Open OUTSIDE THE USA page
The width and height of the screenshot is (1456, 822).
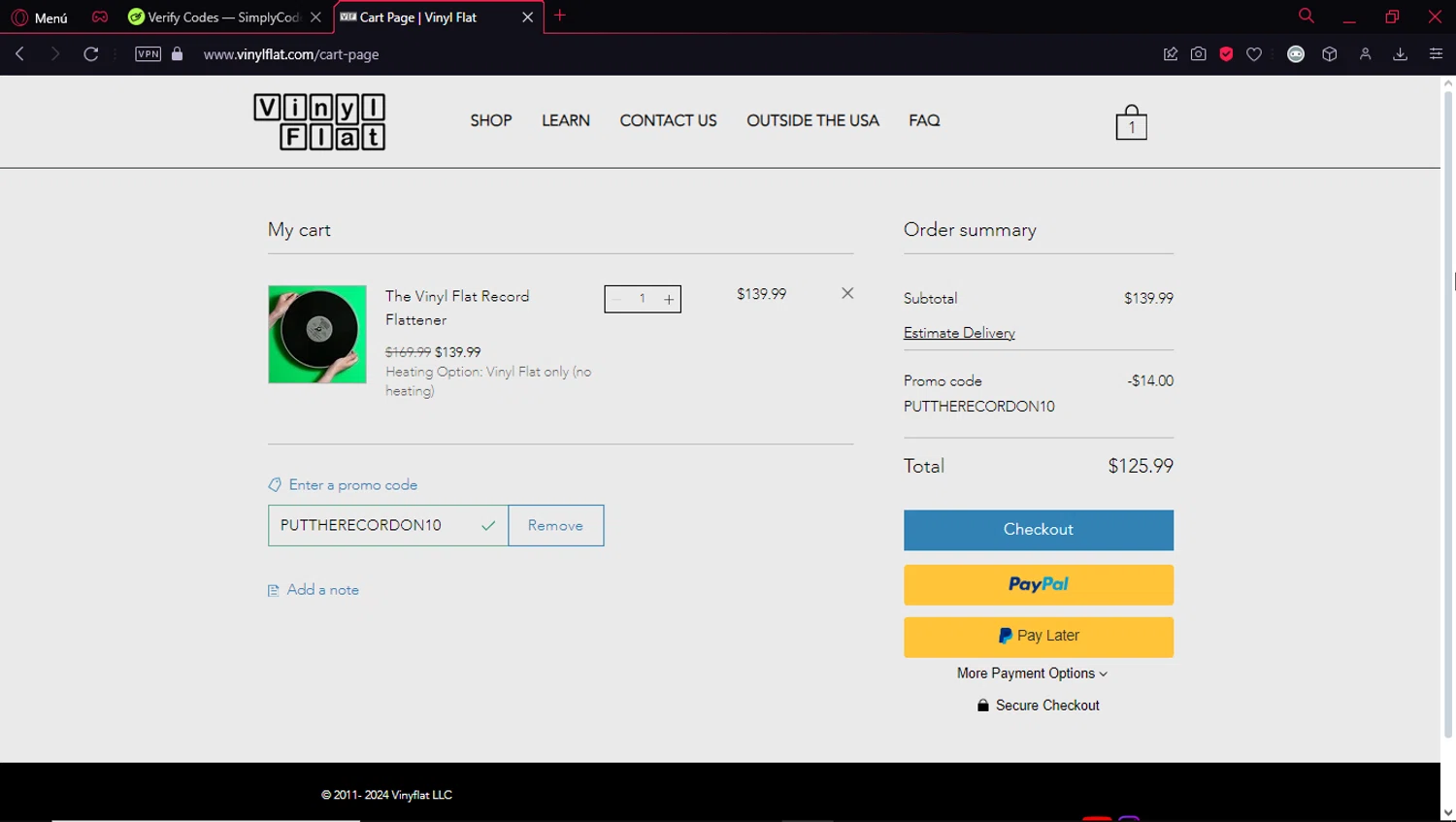coord(812,120)
